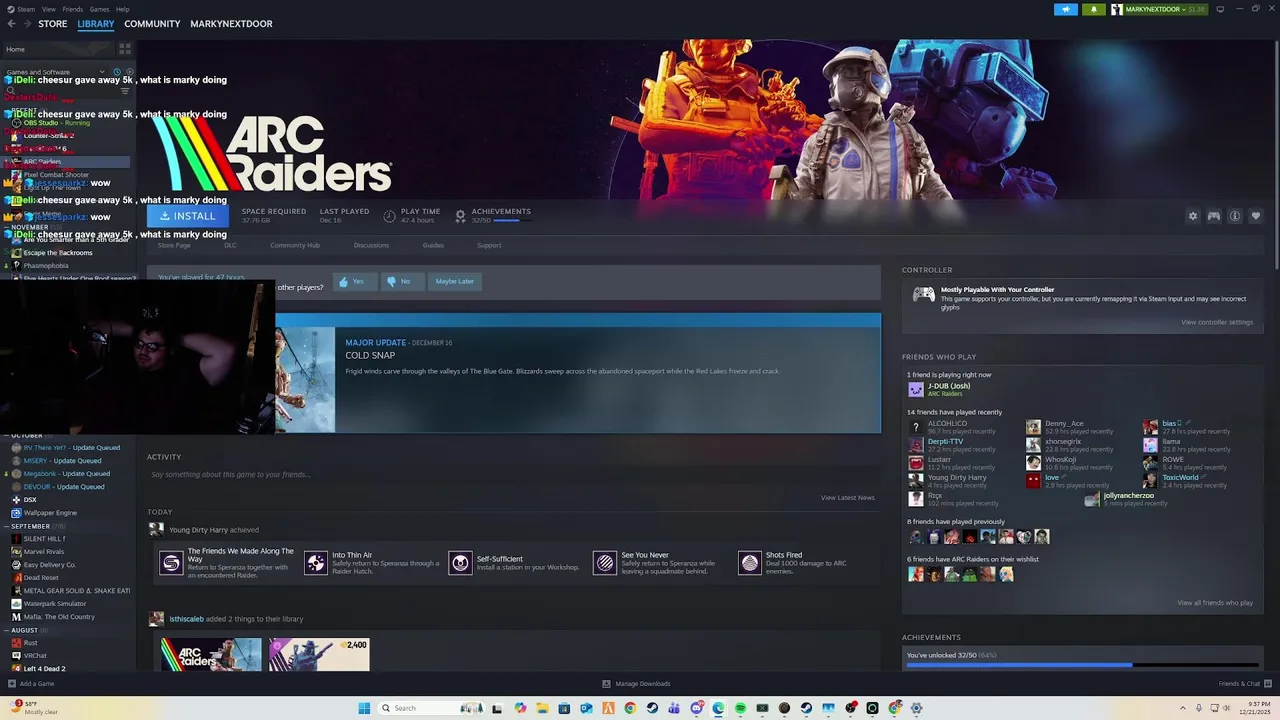Viewport: 1280px width, 720px height.
Task: Open the Community Hub game link
Action: click(294, 245)
